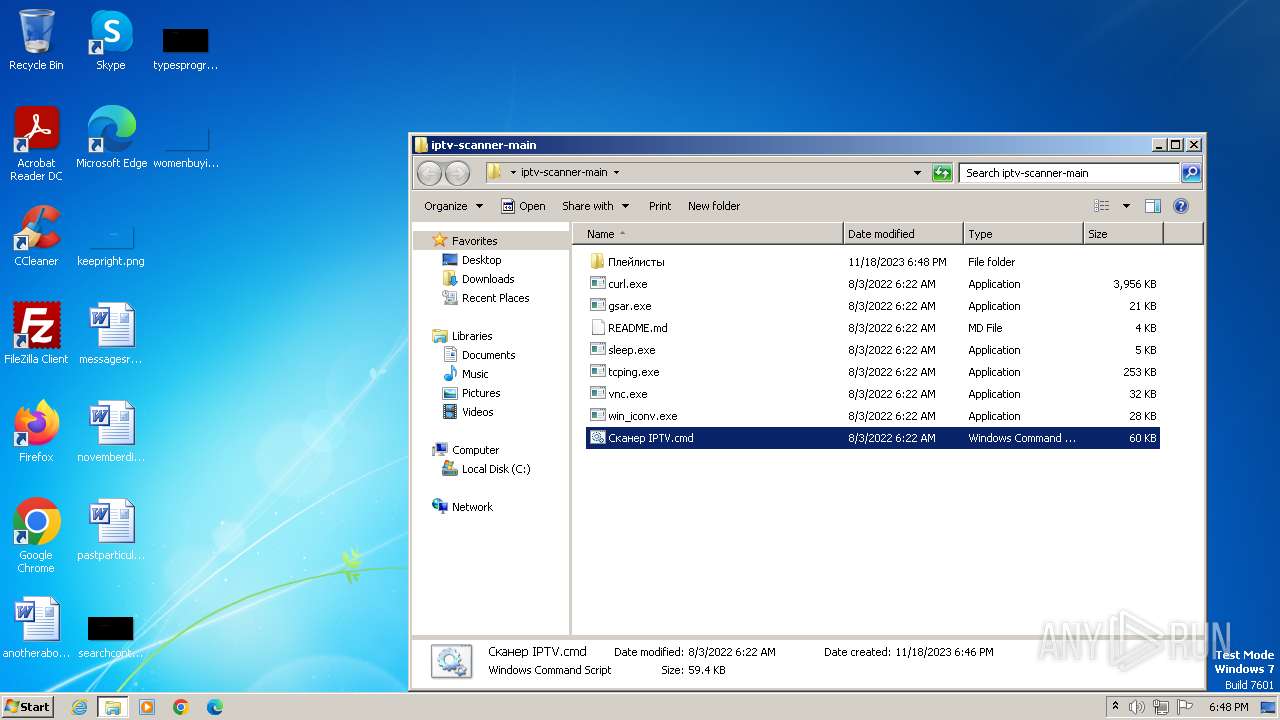Launch Skype from the desktop shortcut
Image resolution: width=1280 pixels, height=720 pixels.
coord(110,40)
